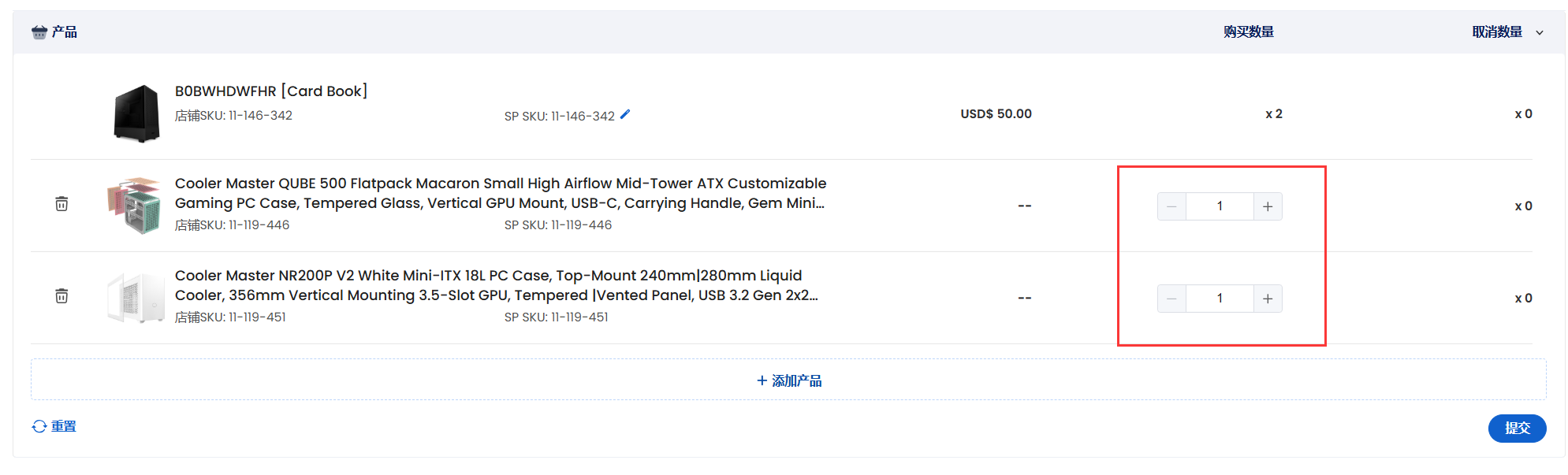Click the 购买数量 column header
The image size is (1568, 475).
1249,32
